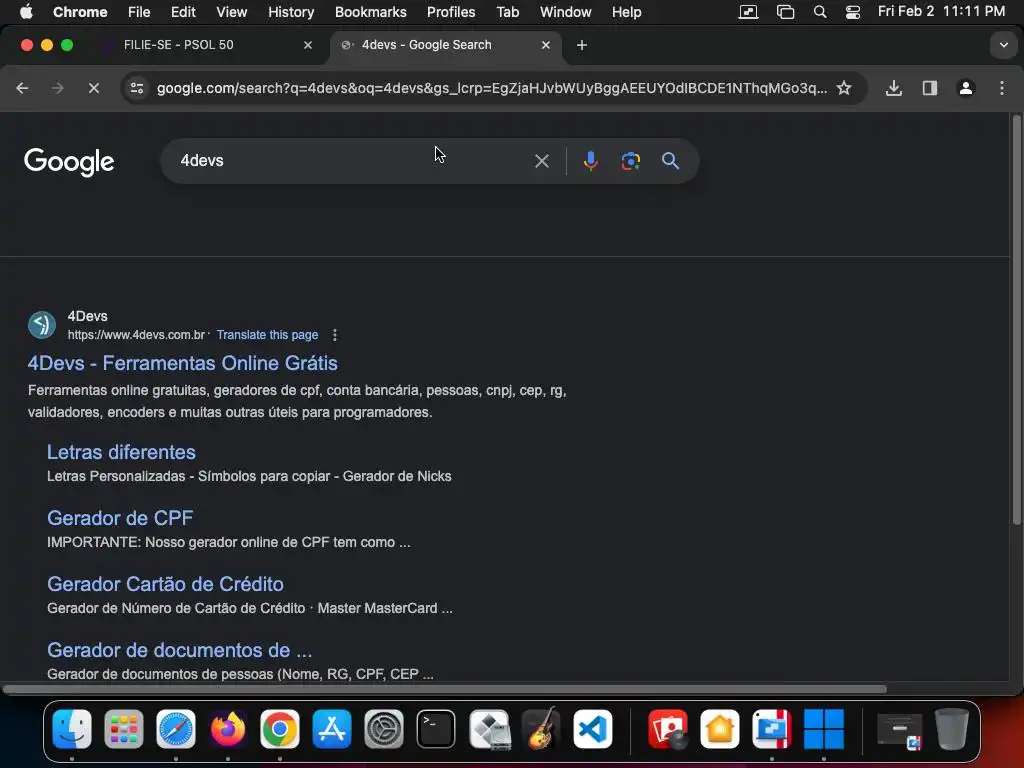
Task: Open the Bookmarks menu
Action: [x=370, y=12]
